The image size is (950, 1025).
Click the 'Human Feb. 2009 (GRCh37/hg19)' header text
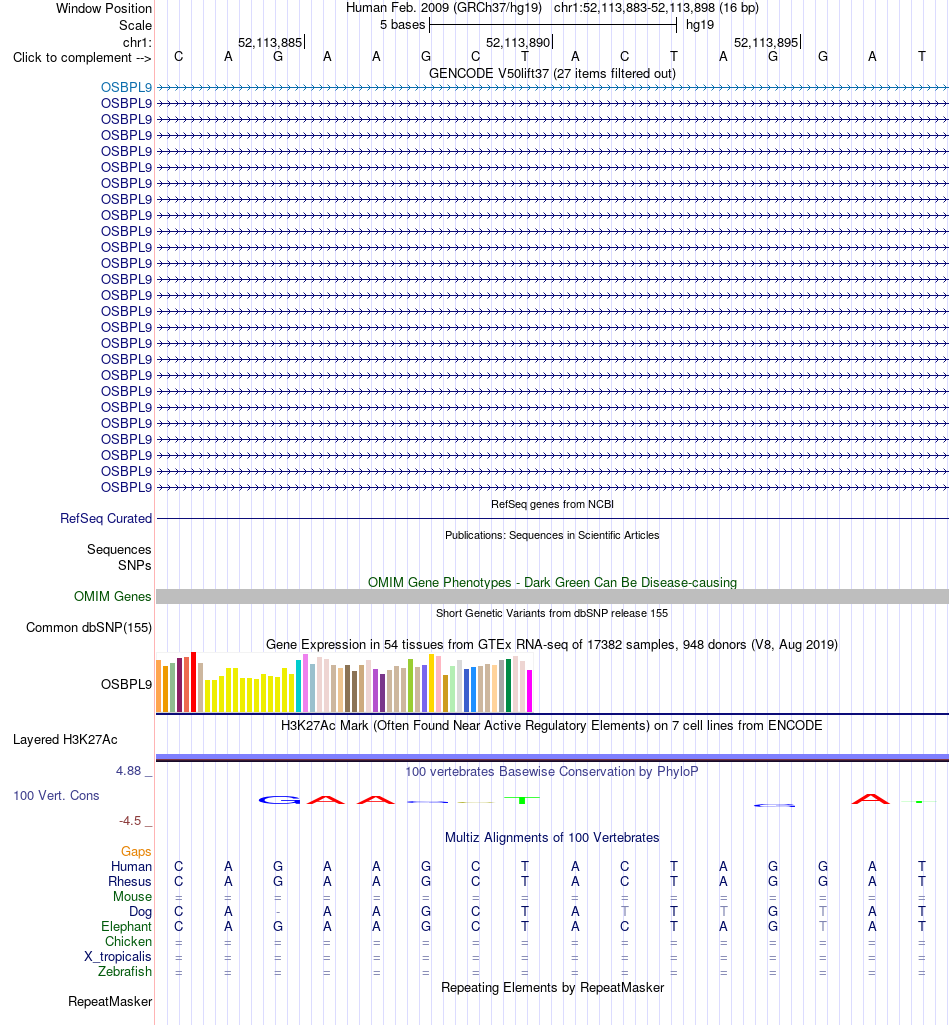coord(444,8)
